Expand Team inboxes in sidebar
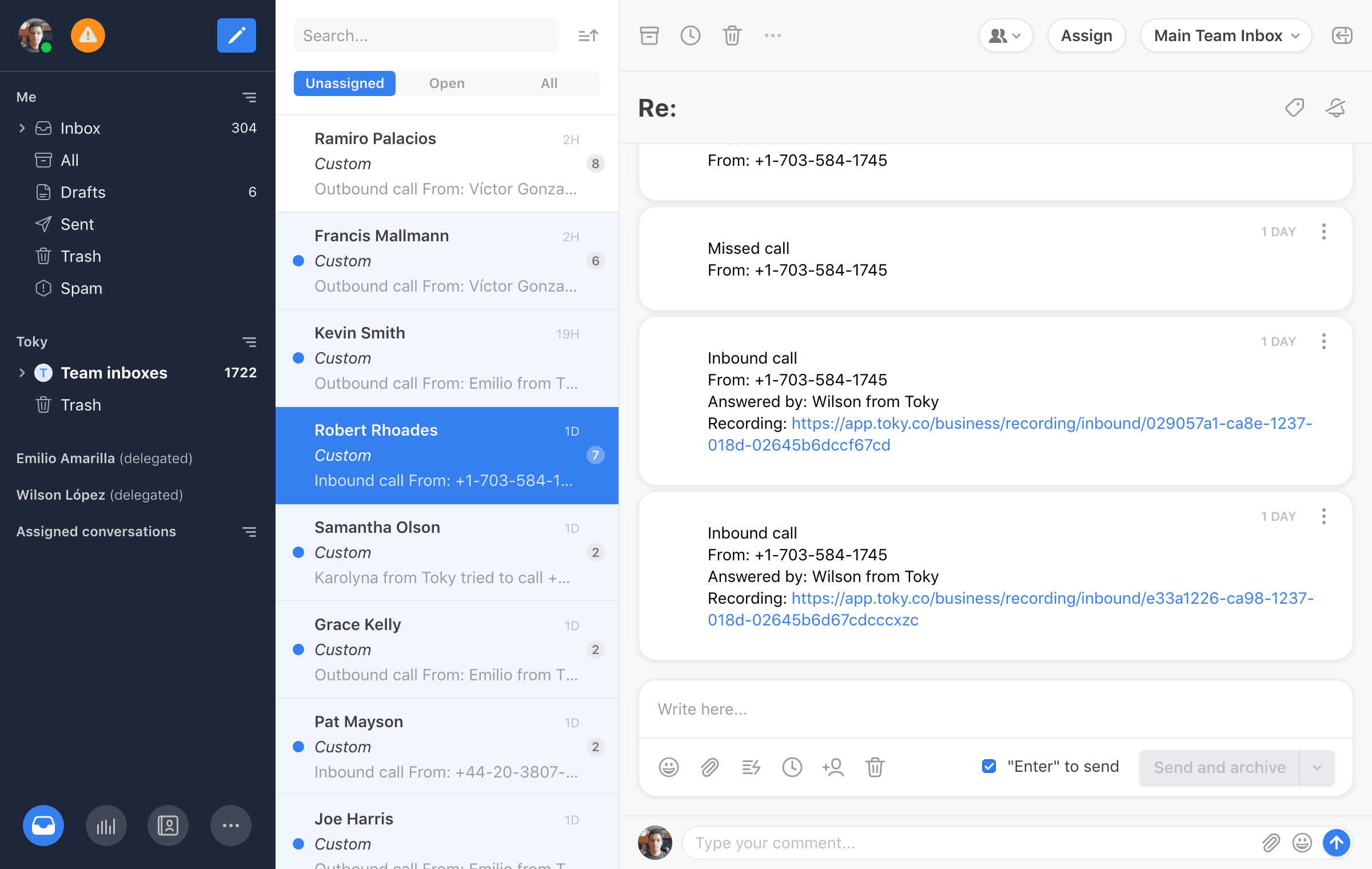 tap(21, 373)
